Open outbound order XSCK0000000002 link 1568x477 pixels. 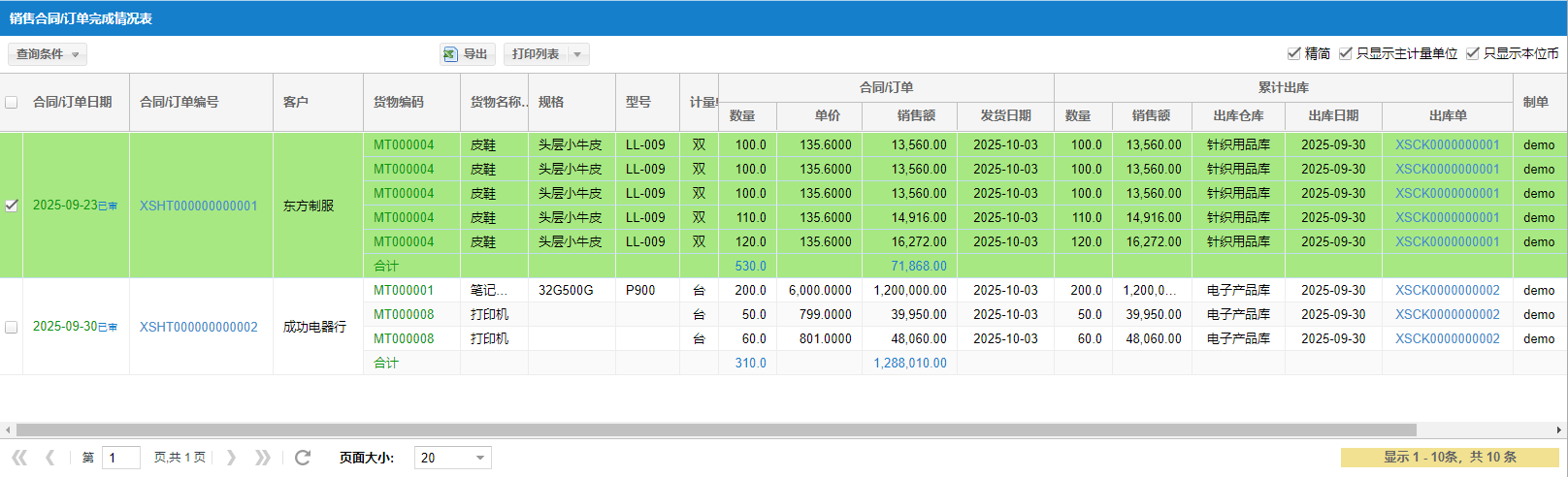[1447, 290]
